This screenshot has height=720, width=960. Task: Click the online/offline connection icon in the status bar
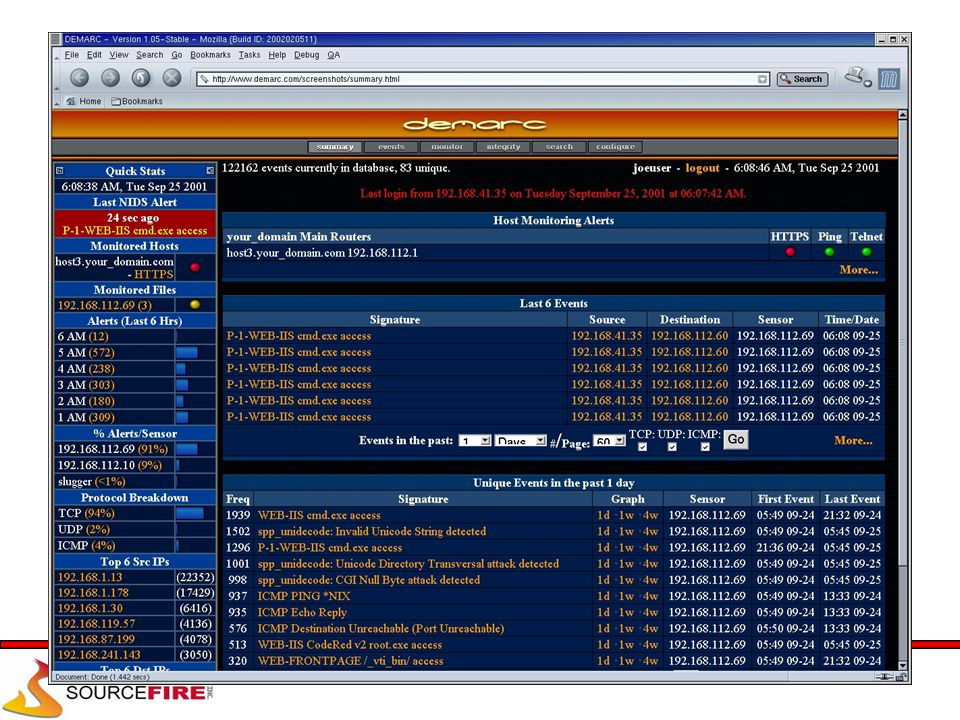tap(883, 677)
